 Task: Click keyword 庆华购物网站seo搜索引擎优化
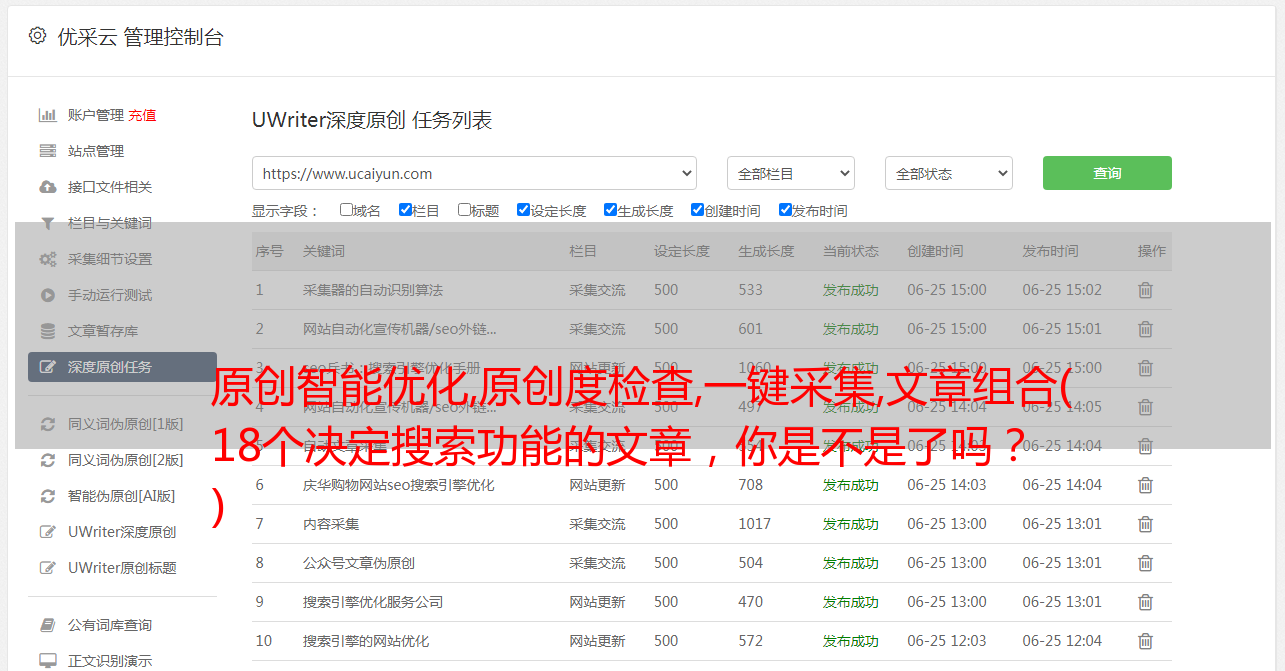pos(398,485)
